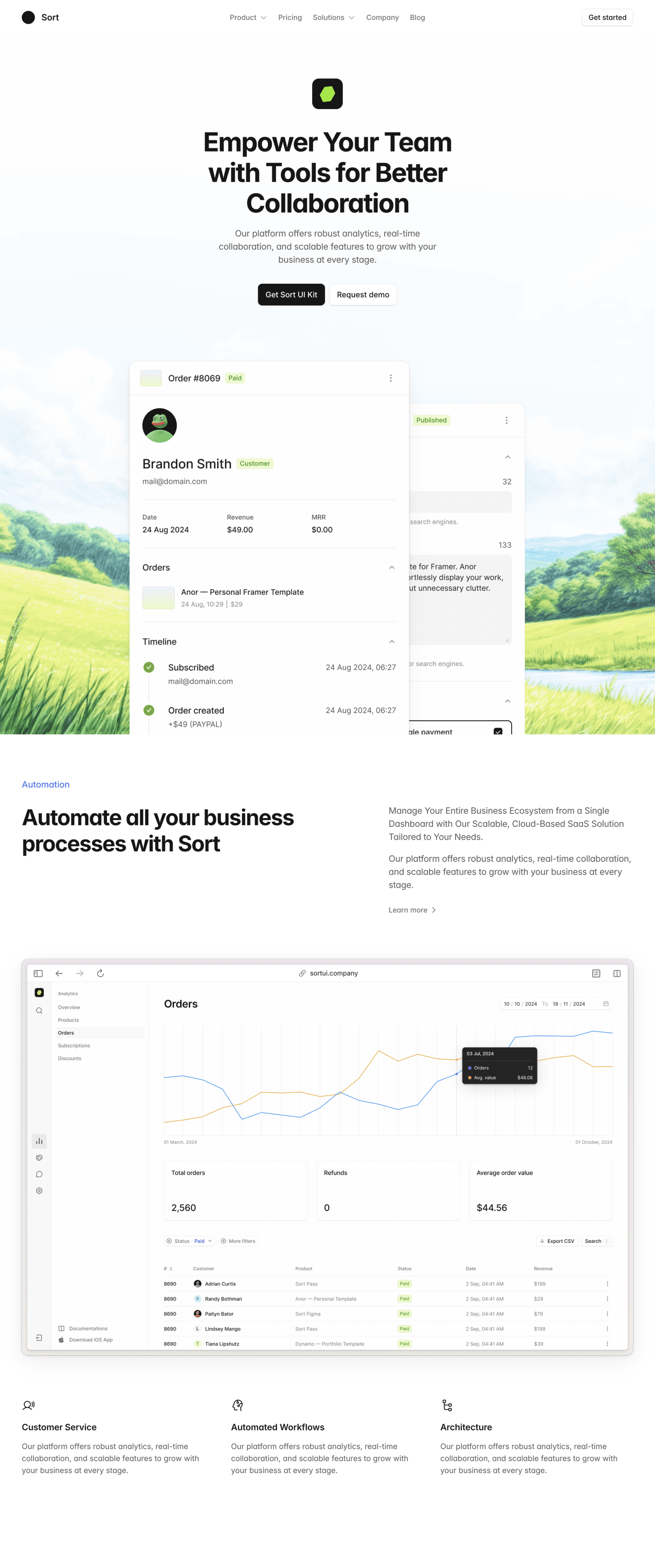Viewport: 655px width, 1568px height.
Task: Select Subscriptions in the Analytics sidebar
Action: [x=74, y=1046]
